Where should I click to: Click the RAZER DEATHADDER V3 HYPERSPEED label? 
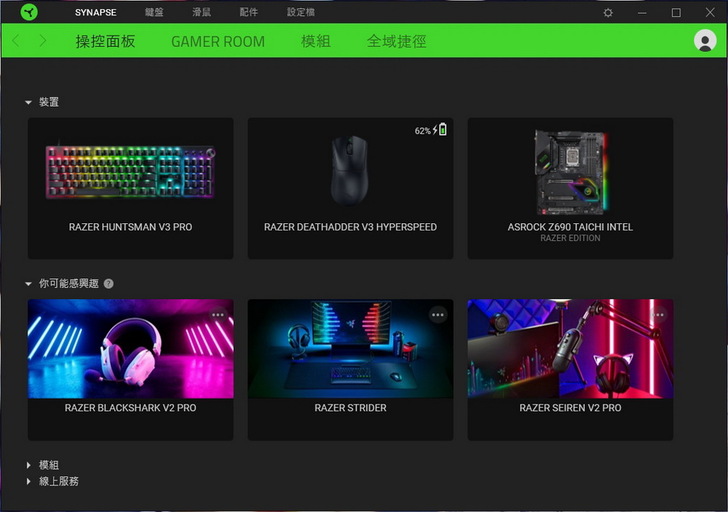pos(351,227)
